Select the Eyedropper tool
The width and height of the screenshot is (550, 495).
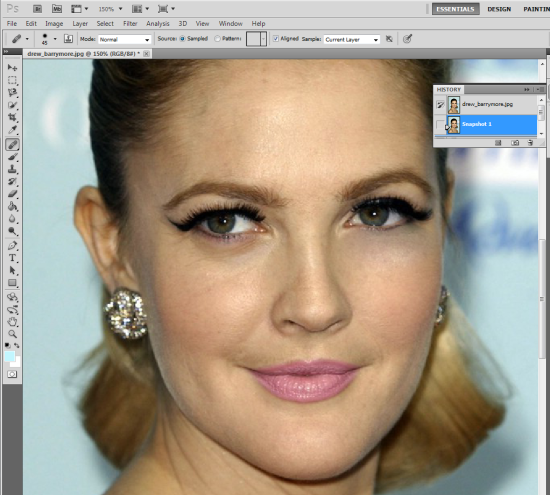(x=12, y=129)
